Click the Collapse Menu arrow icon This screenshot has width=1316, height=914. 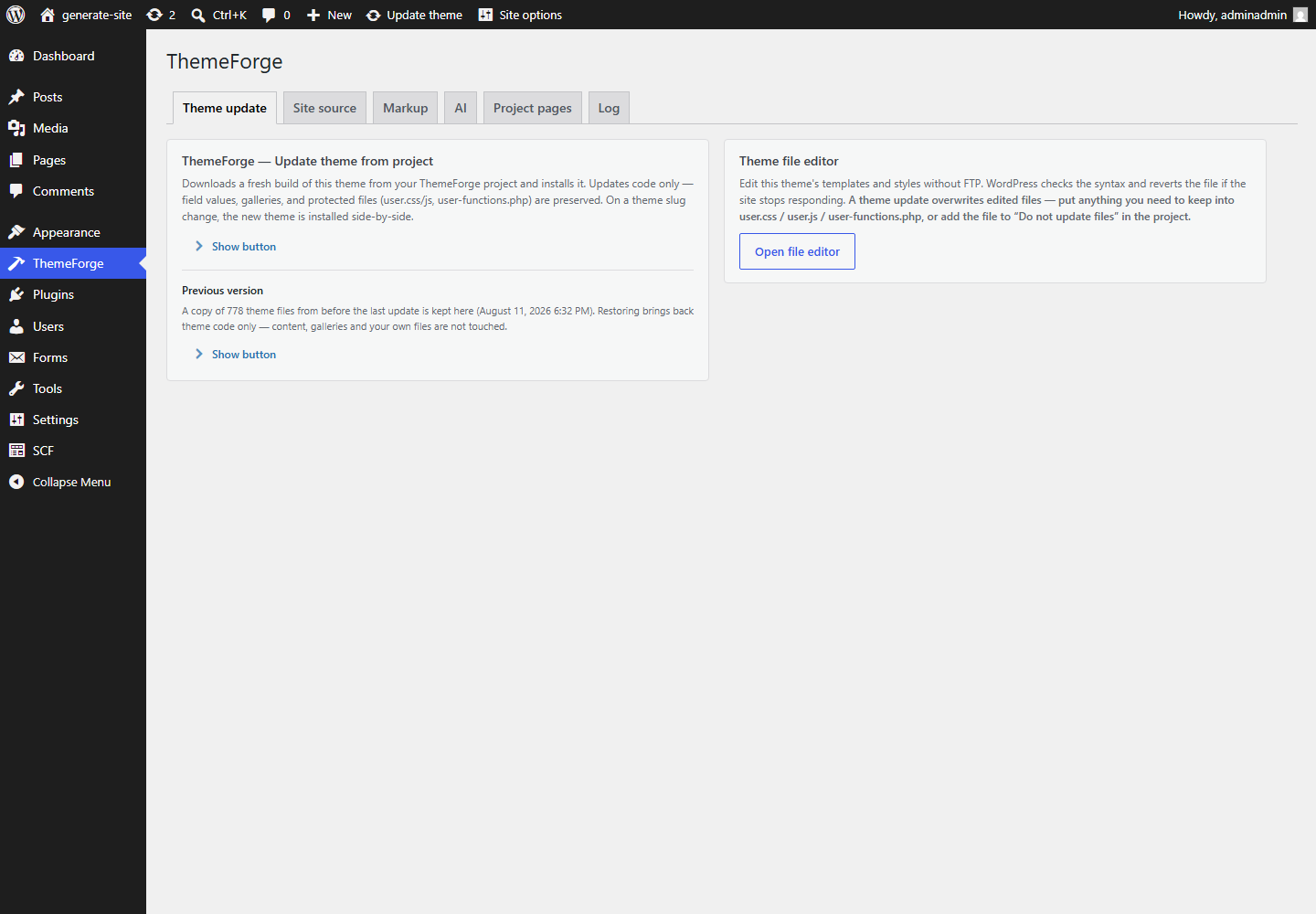pyautogui.click(x=16, y=482)
